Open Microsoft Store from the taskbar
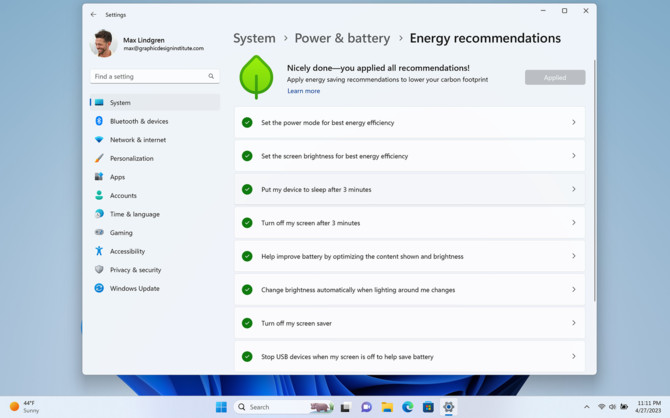This screenshot has width=670, height=418. (x=428, y=407)
